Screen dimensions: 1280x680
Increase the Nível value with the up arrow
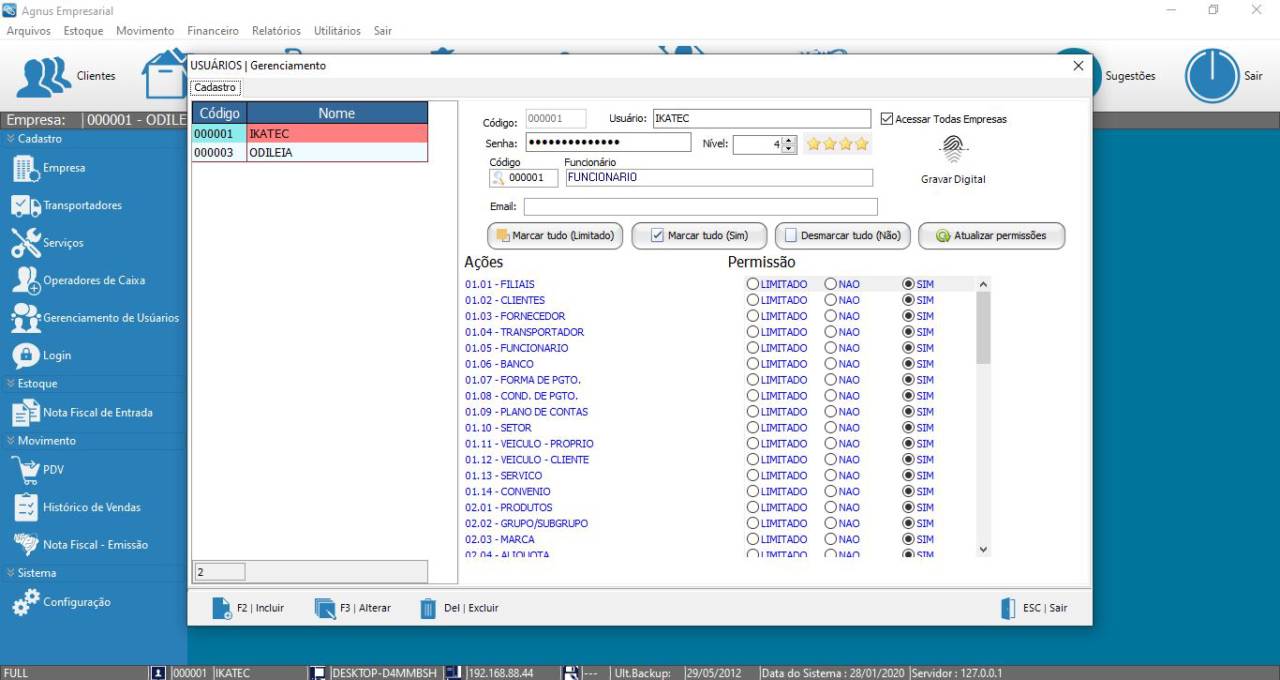(789, 140)
